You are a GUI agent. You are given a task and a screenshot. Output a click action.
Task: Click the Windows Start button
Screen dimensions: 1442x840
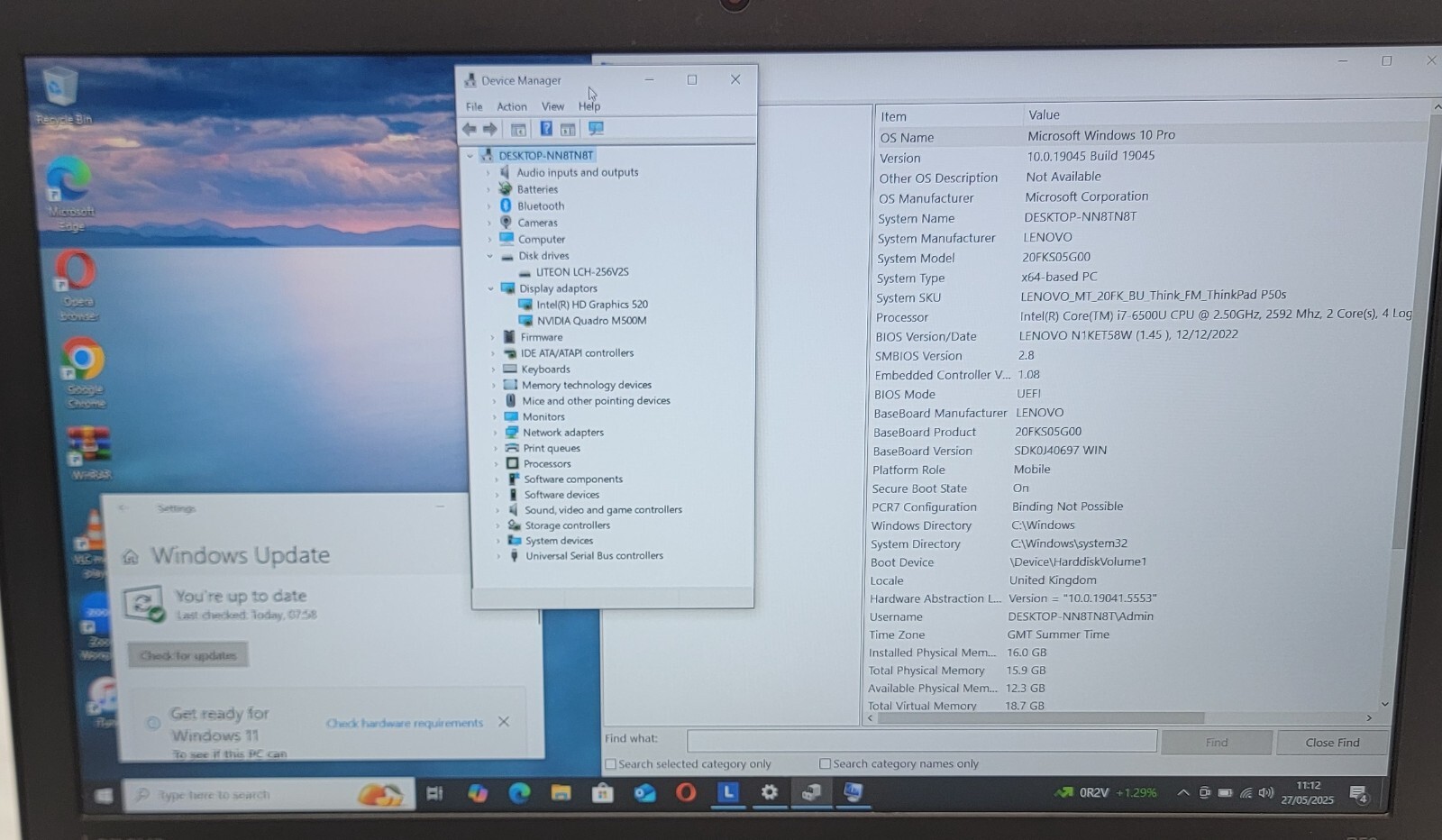(104, 795)
